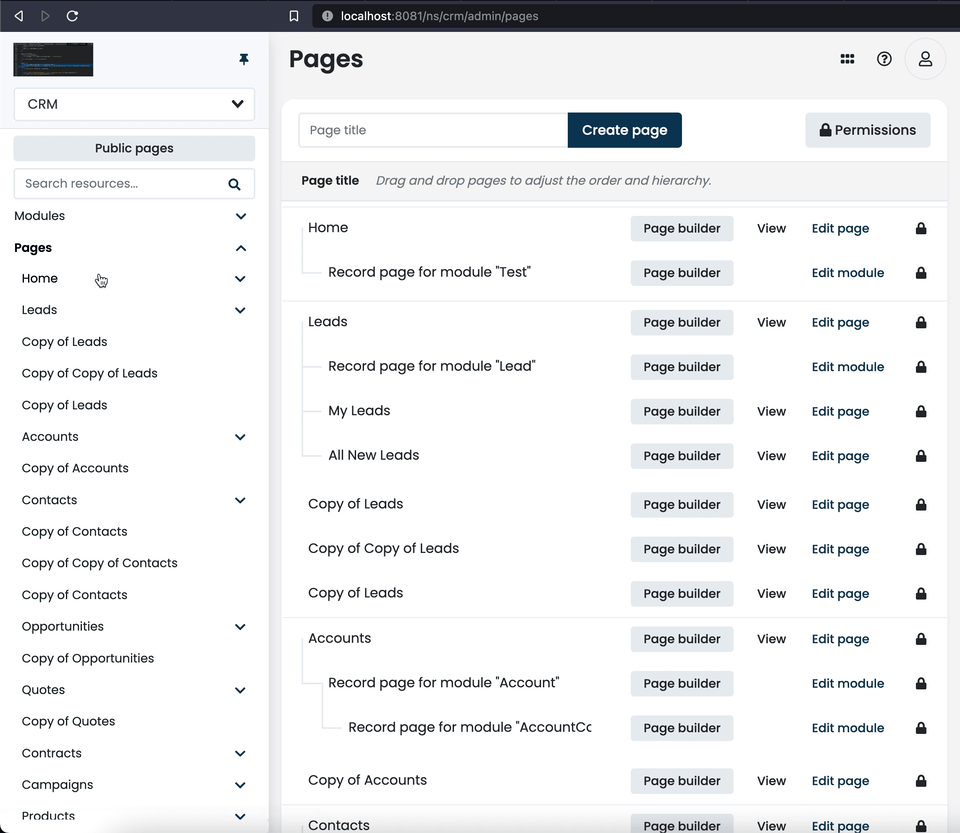Viewport: 960px width, 833px height.
Task: Expand Quotes in sidebar with its chevron
Action: click(x=241, y=690)
